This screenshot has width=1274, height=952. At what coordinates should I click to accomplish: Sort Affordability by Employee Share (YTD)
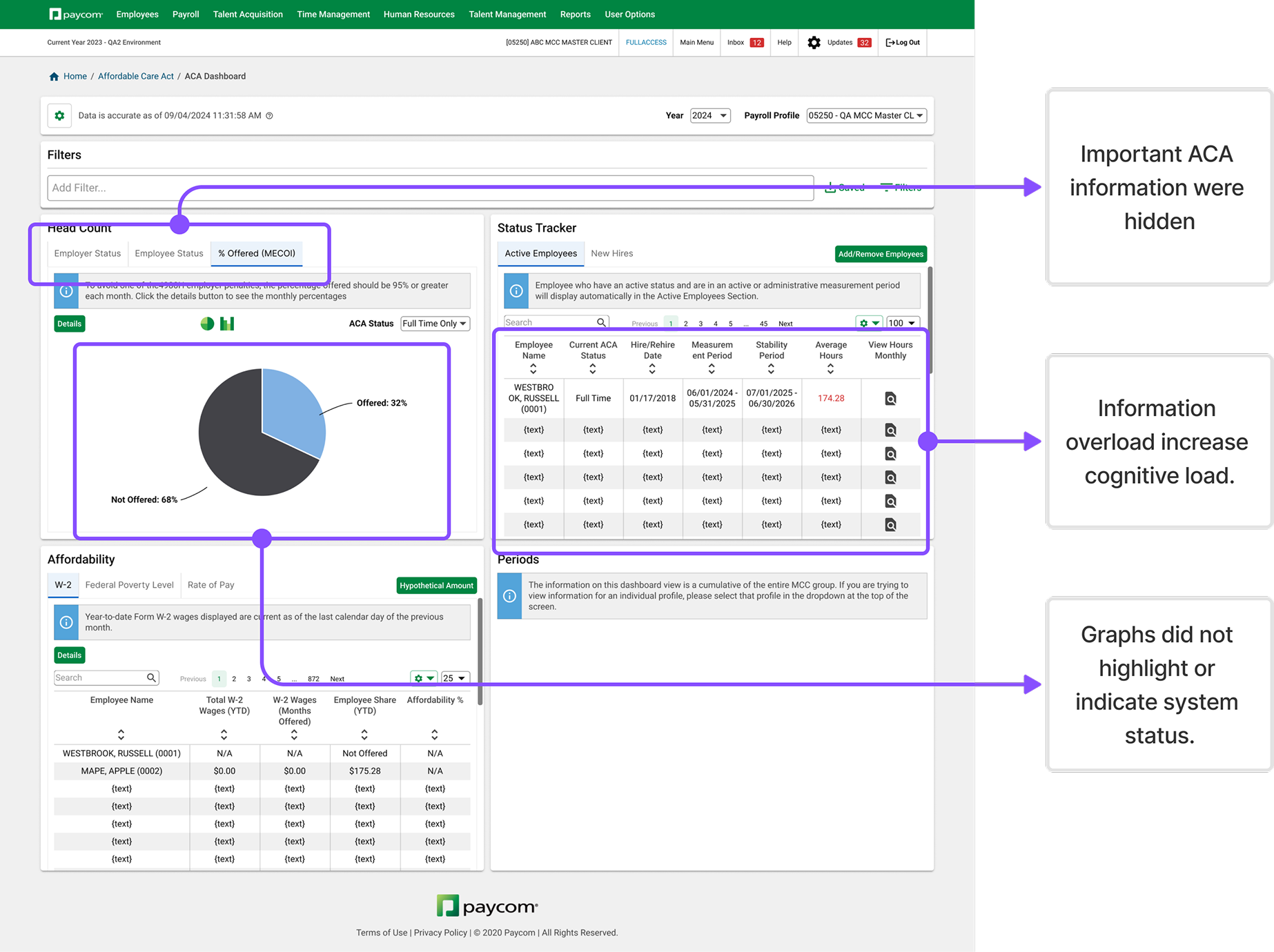click(364, 734)
